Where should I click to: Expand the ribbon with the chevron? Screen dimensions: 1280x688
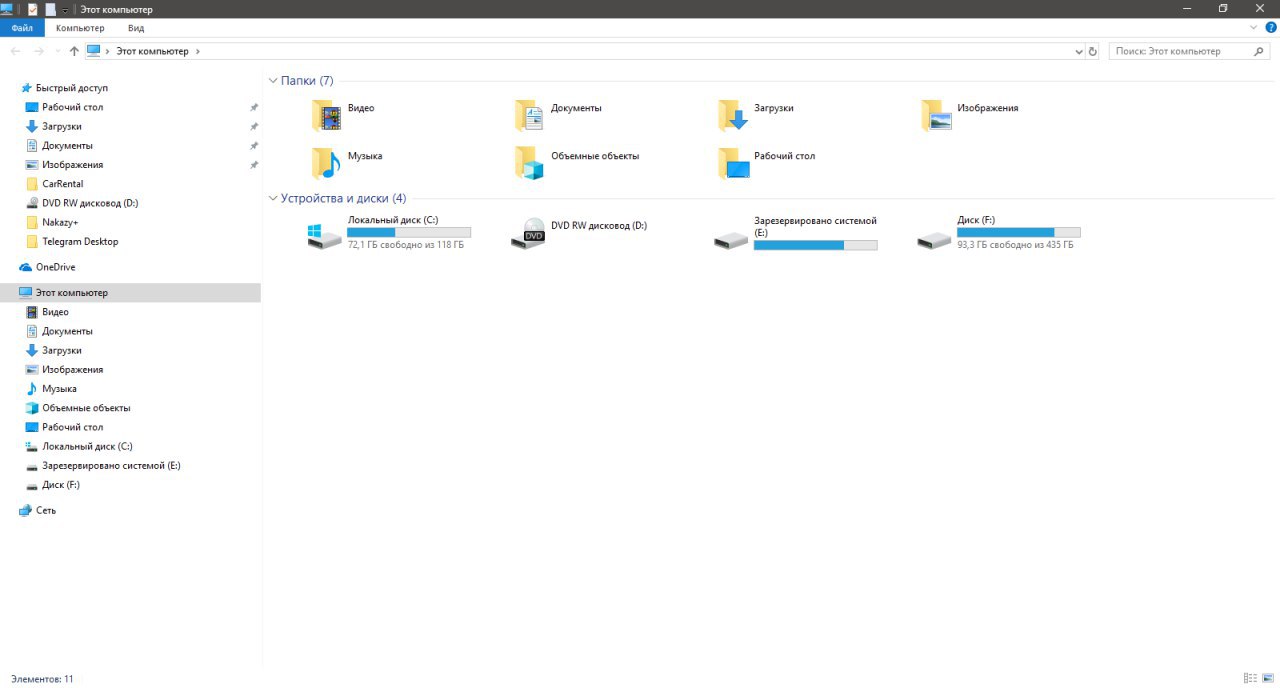(1255, 28)
